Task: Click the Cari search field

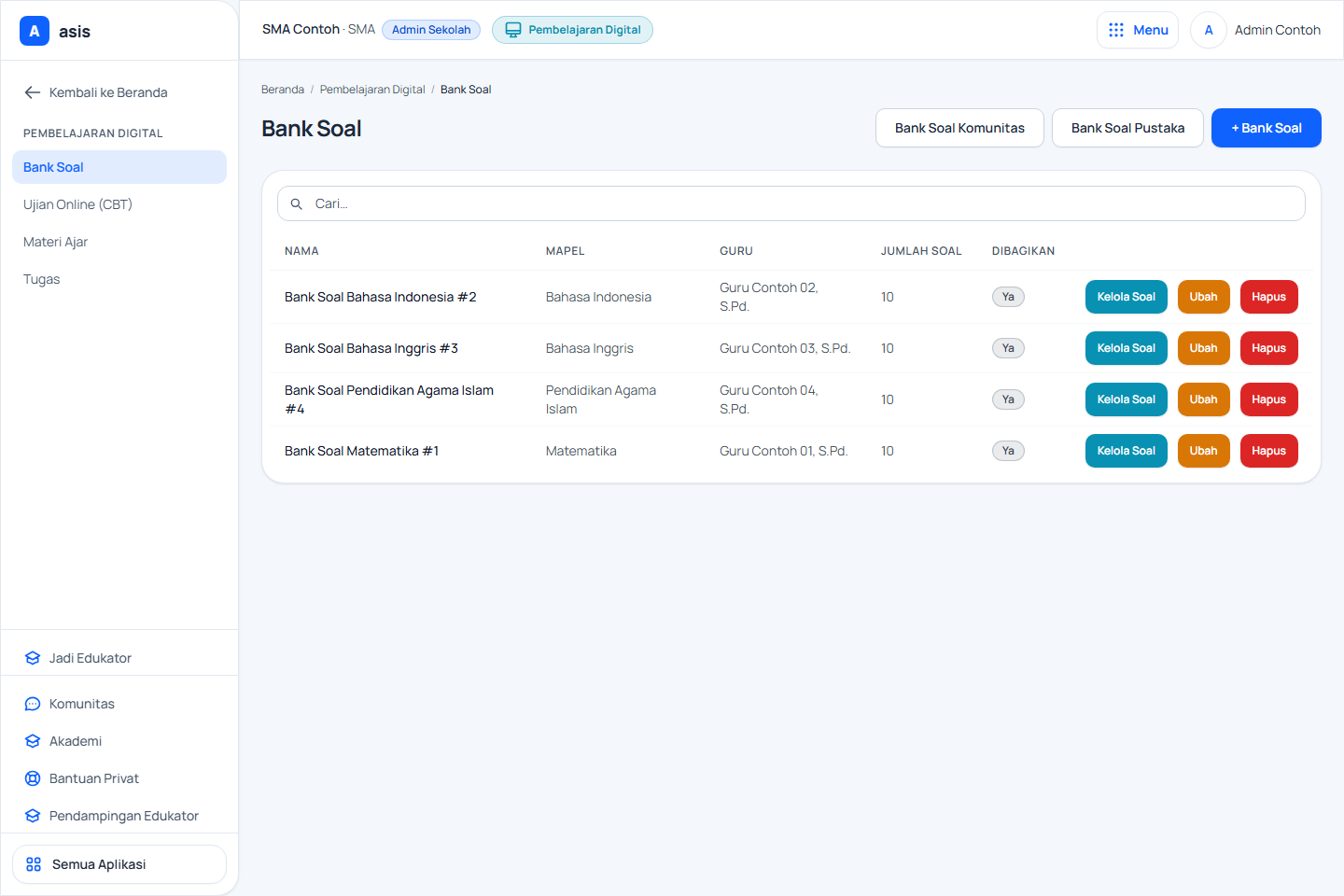Action: 791,203
